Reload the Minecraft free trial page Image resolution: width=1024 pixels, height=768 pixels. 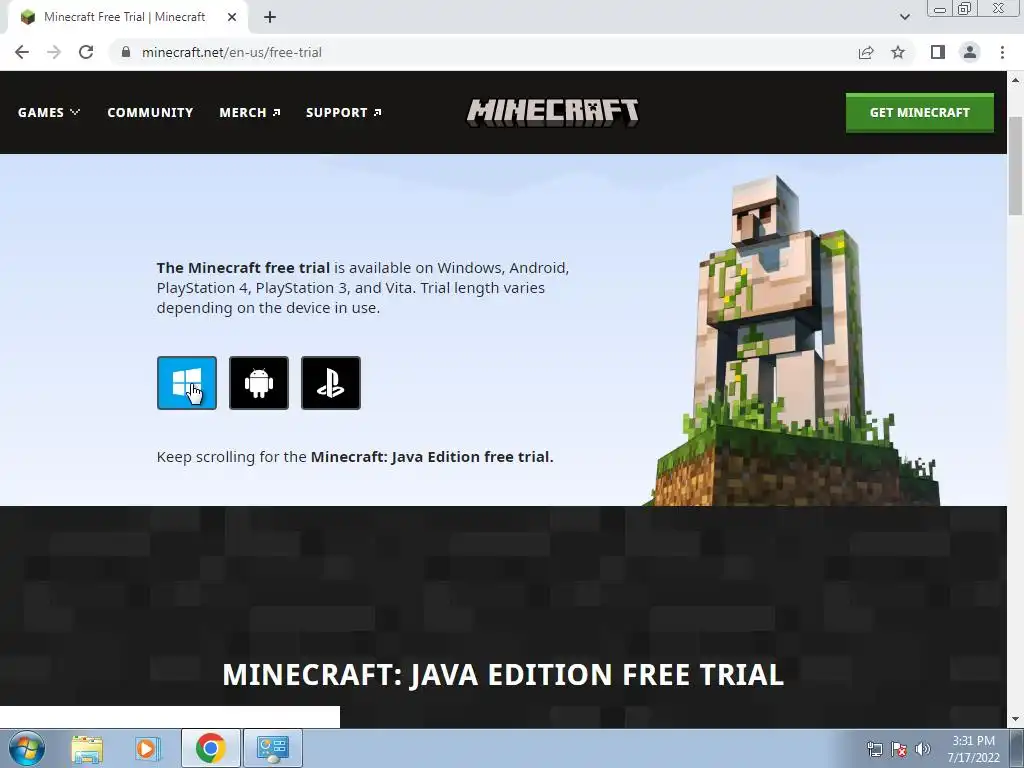[x=86, y=52]
